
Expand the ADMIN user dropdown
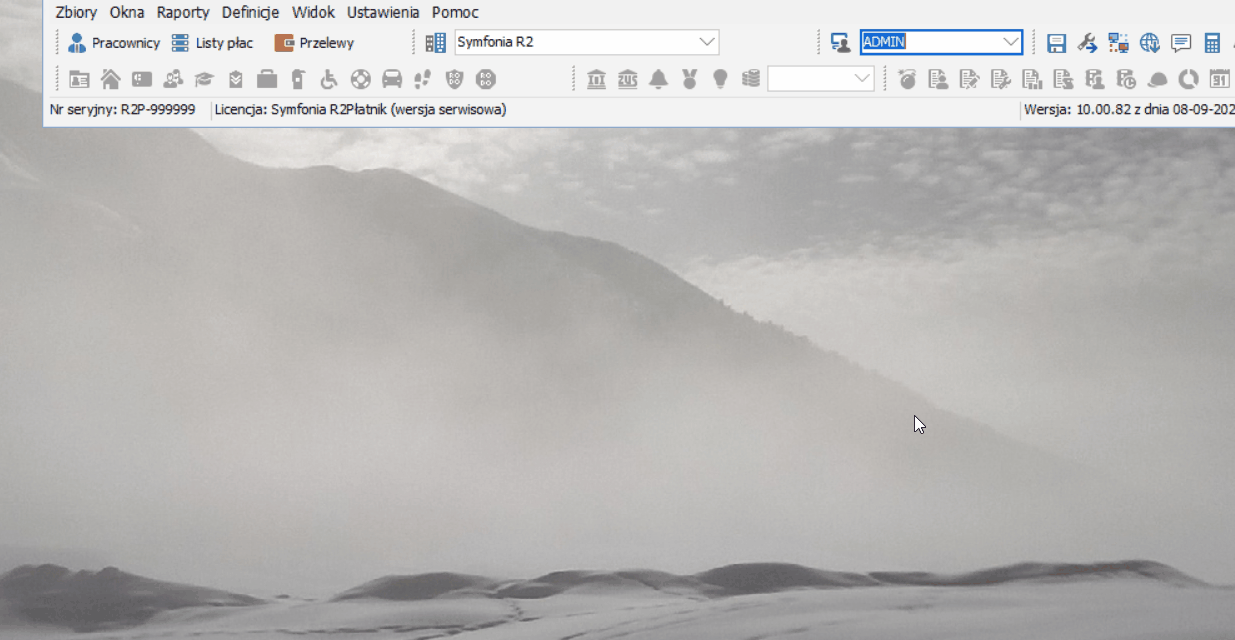(1011, 42)
